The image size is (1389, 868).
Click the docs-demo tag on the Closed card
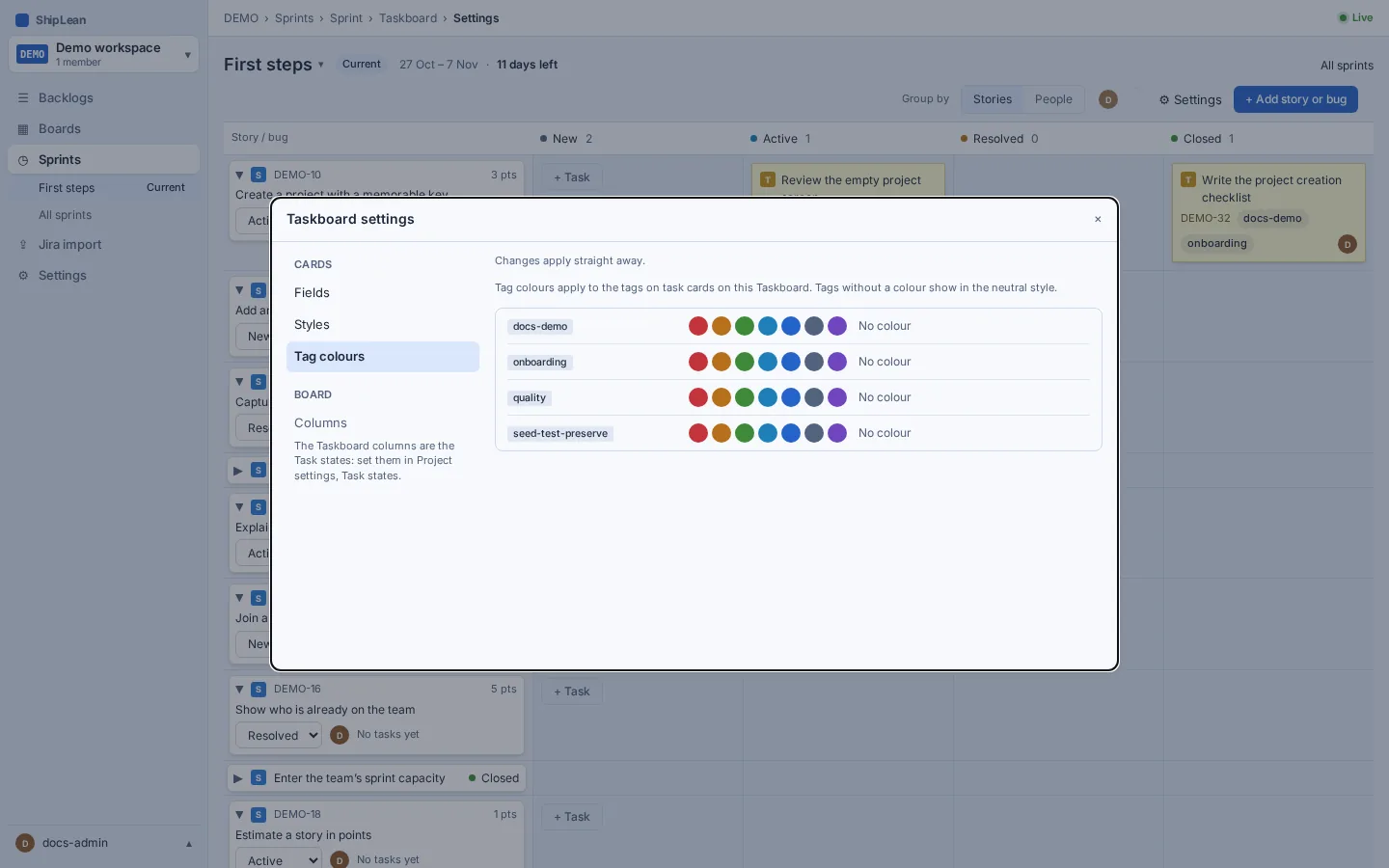click(x=1272, y=219)
